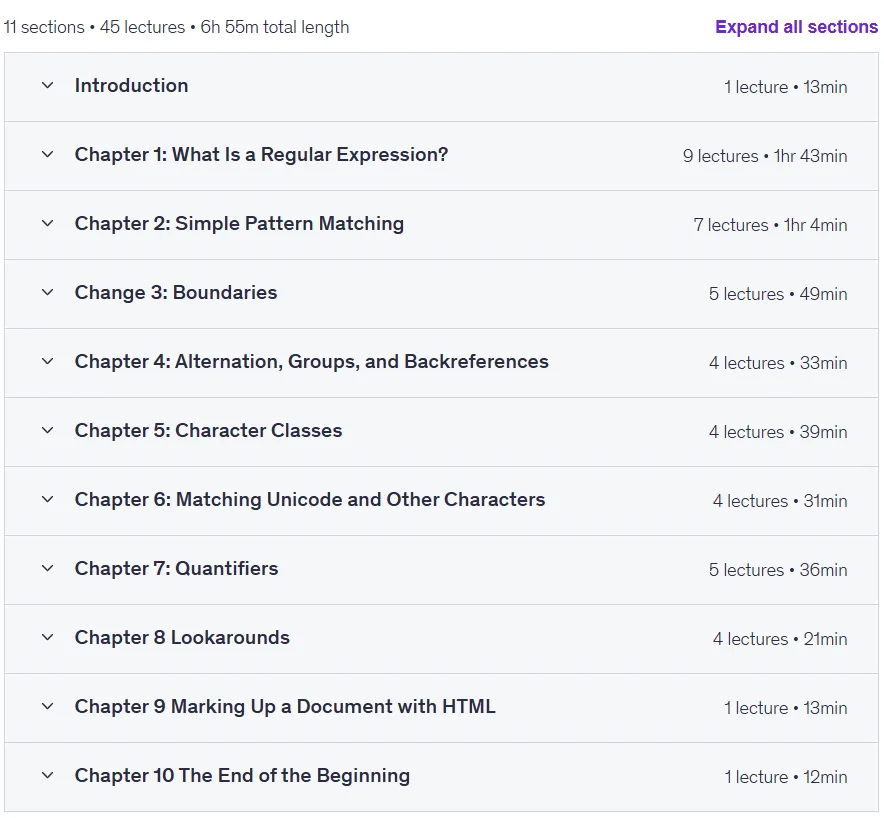Expand Chapter 10 chevron icon
Image resolution: width=884 pixels, height=818 pixels.
click(48, 776)
